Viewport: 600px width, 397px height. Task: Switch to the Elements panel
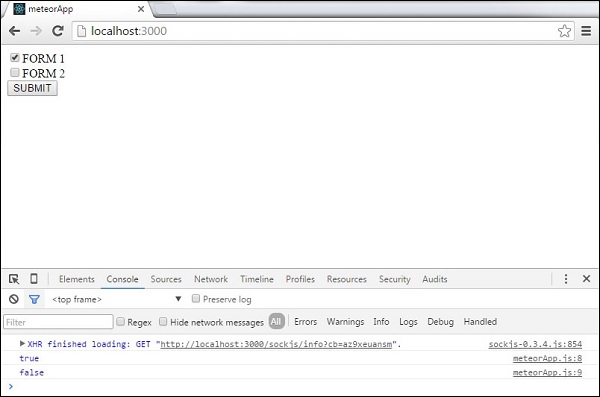[x=77, y=279]
